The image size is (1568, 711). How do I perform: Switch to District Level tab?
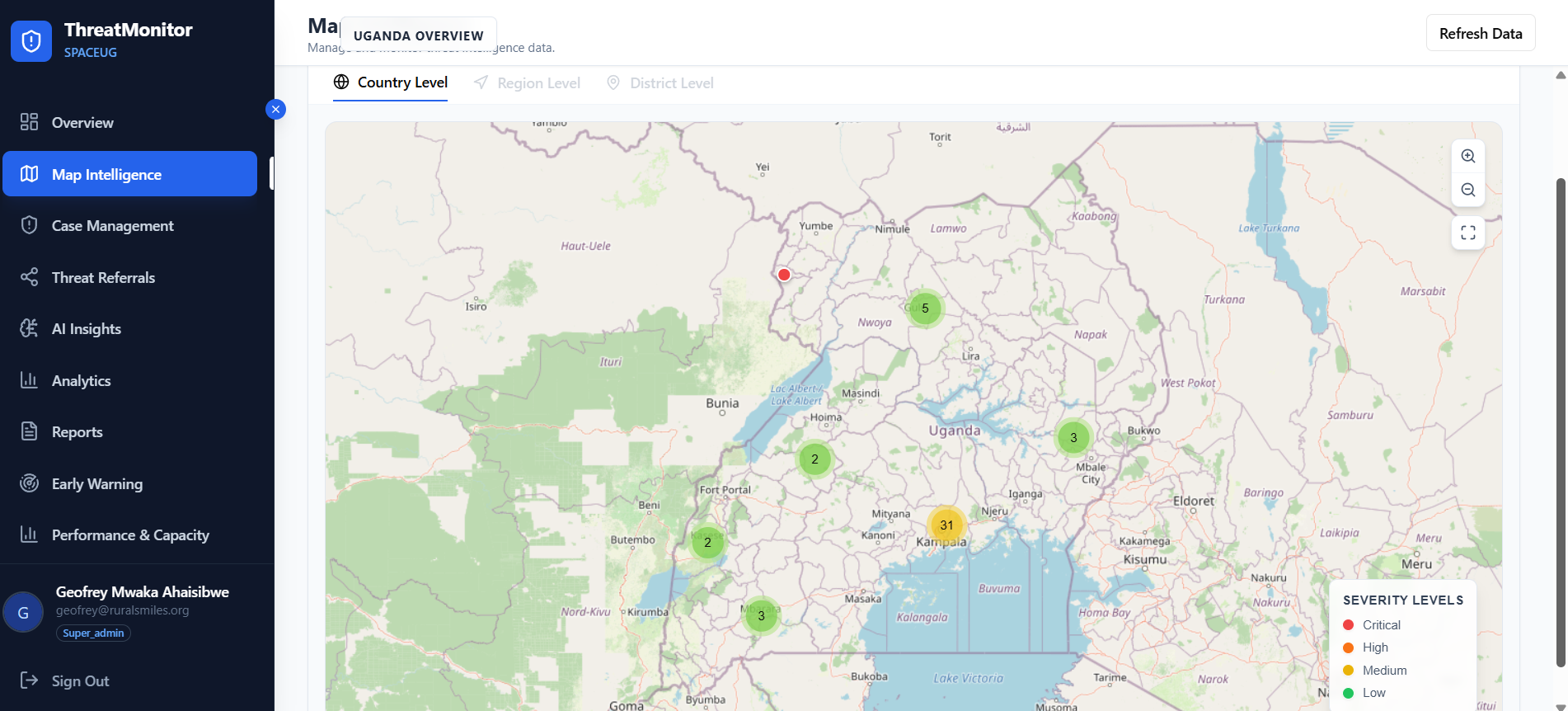pos(660,83)
